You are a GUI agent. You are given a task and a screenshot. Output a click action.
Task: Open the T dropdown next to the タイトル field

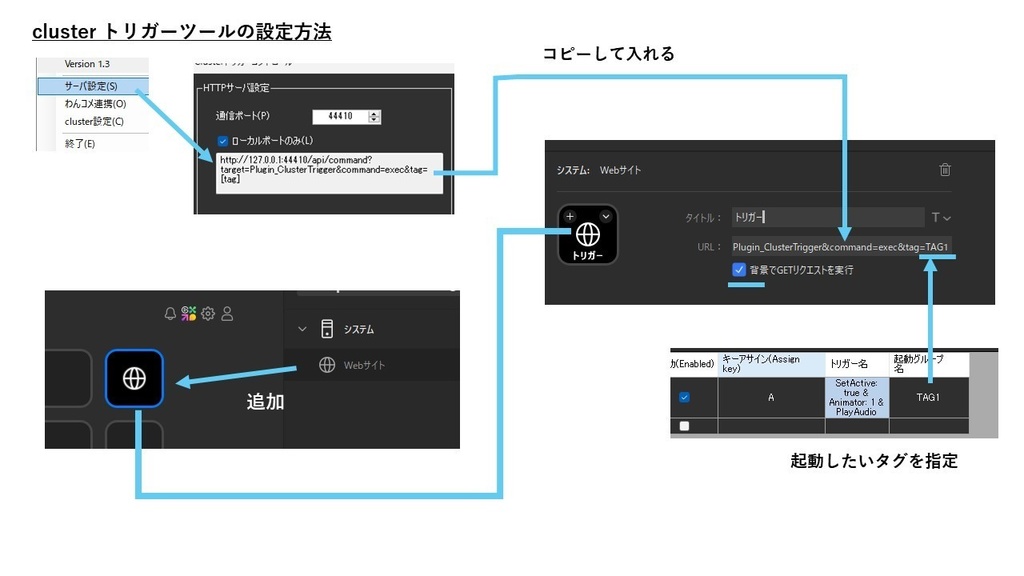[x=942, y=217]
